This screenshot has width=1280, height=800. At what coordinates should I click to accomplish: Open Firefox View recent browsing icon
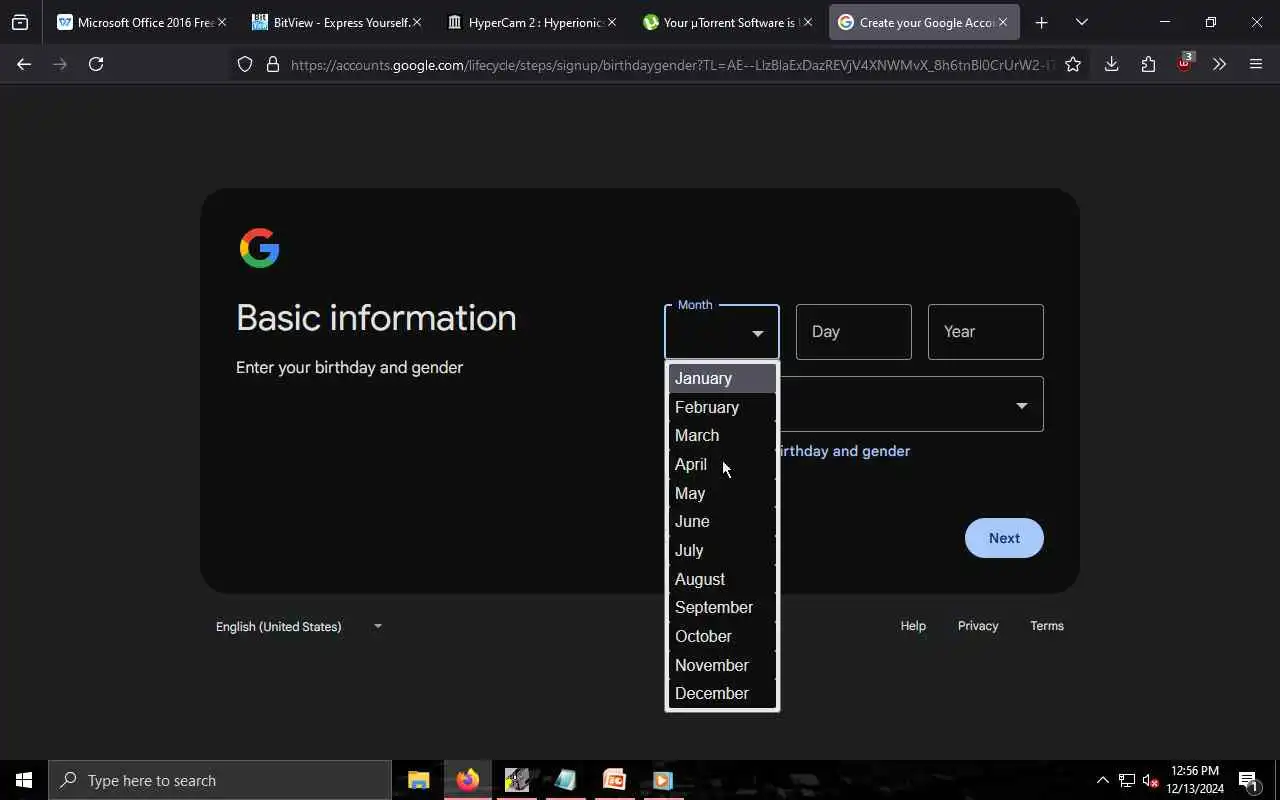pos(20,22)
